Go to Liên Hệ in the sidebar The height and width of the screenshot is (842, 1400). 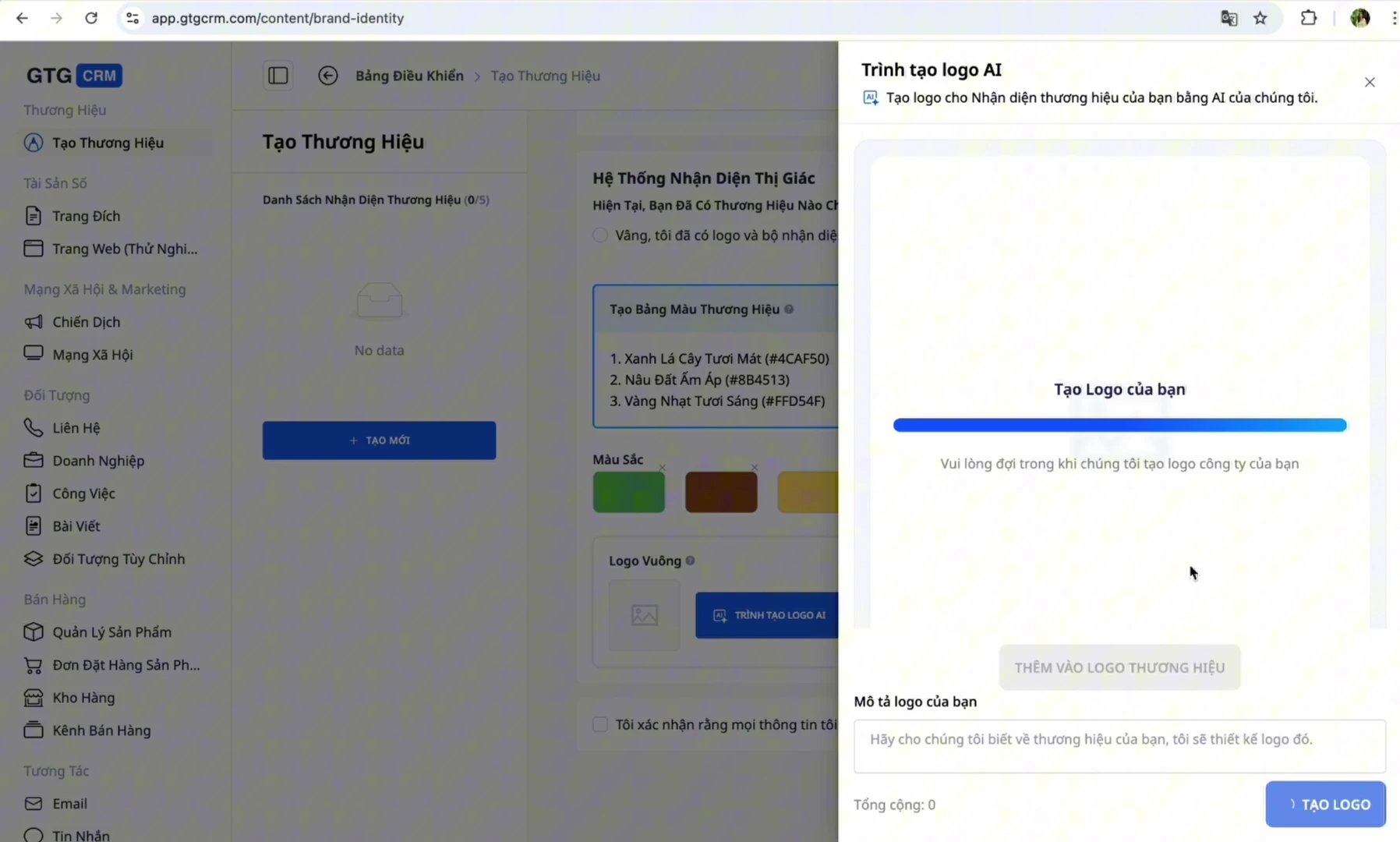tap(76, 428)
